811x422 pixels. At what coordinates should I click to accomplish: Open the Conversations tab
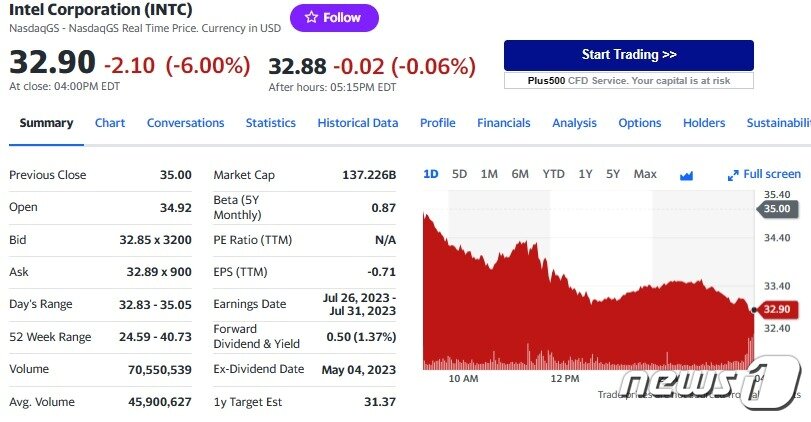coord(185,123)
